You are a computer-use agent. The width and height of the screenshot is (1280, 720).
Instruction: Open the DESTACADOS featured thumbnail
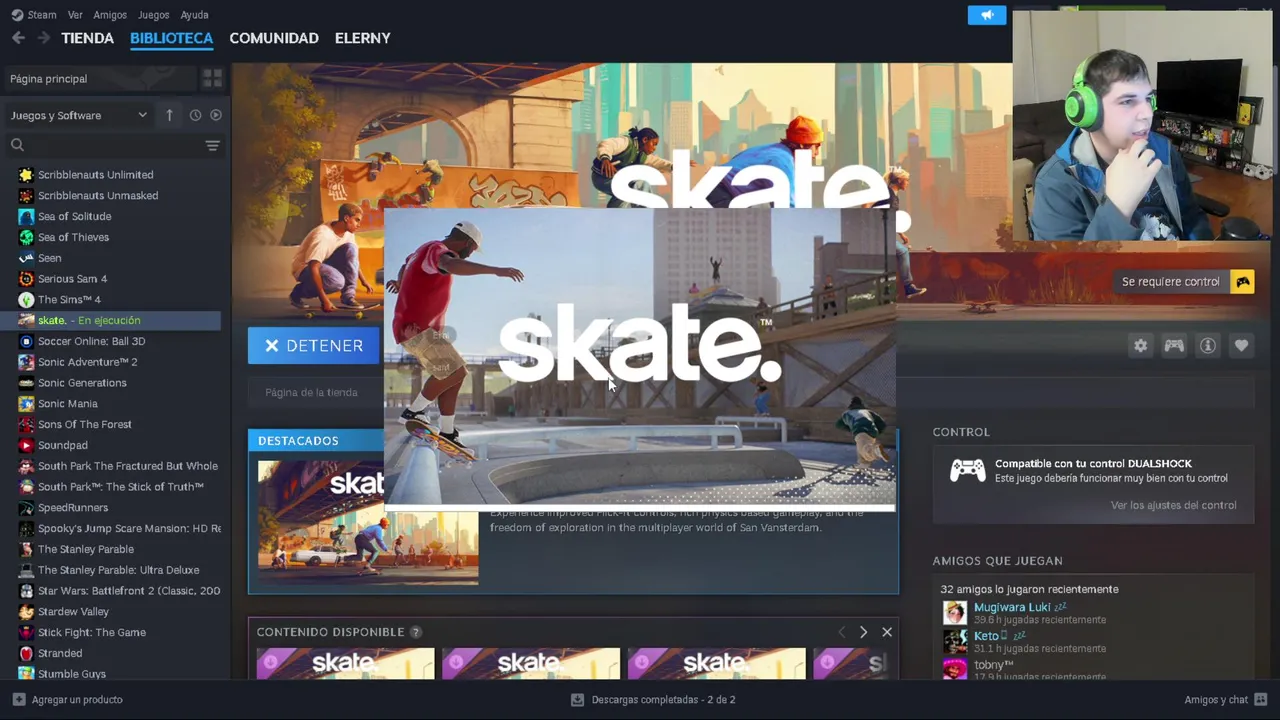point(368,522)
